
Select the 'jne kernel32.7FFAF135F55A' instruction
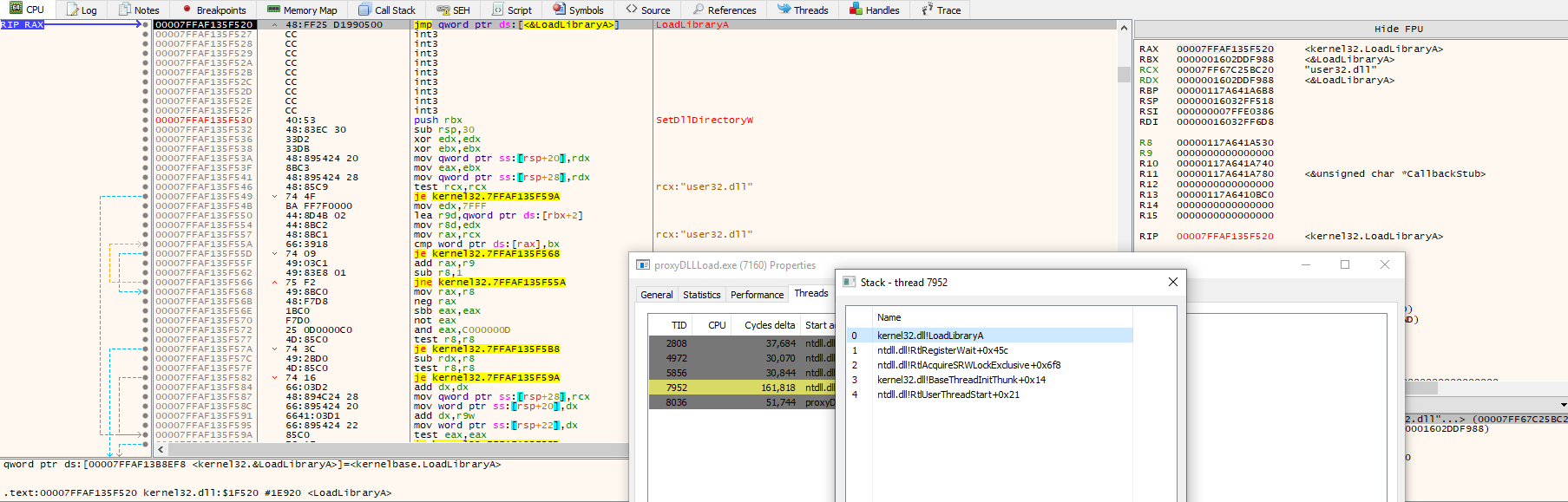pos(489,283)
